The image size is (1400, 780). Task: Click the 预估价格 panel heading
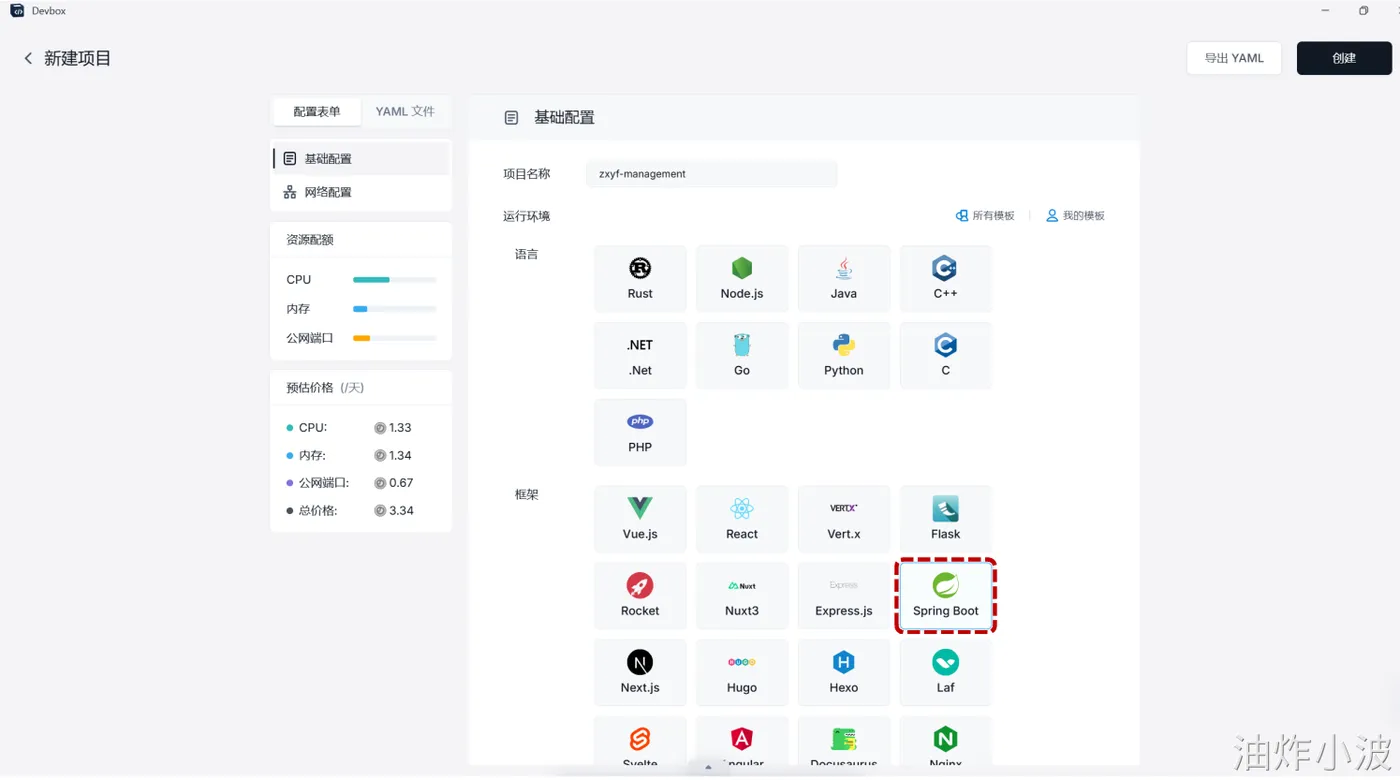point(325,388)
